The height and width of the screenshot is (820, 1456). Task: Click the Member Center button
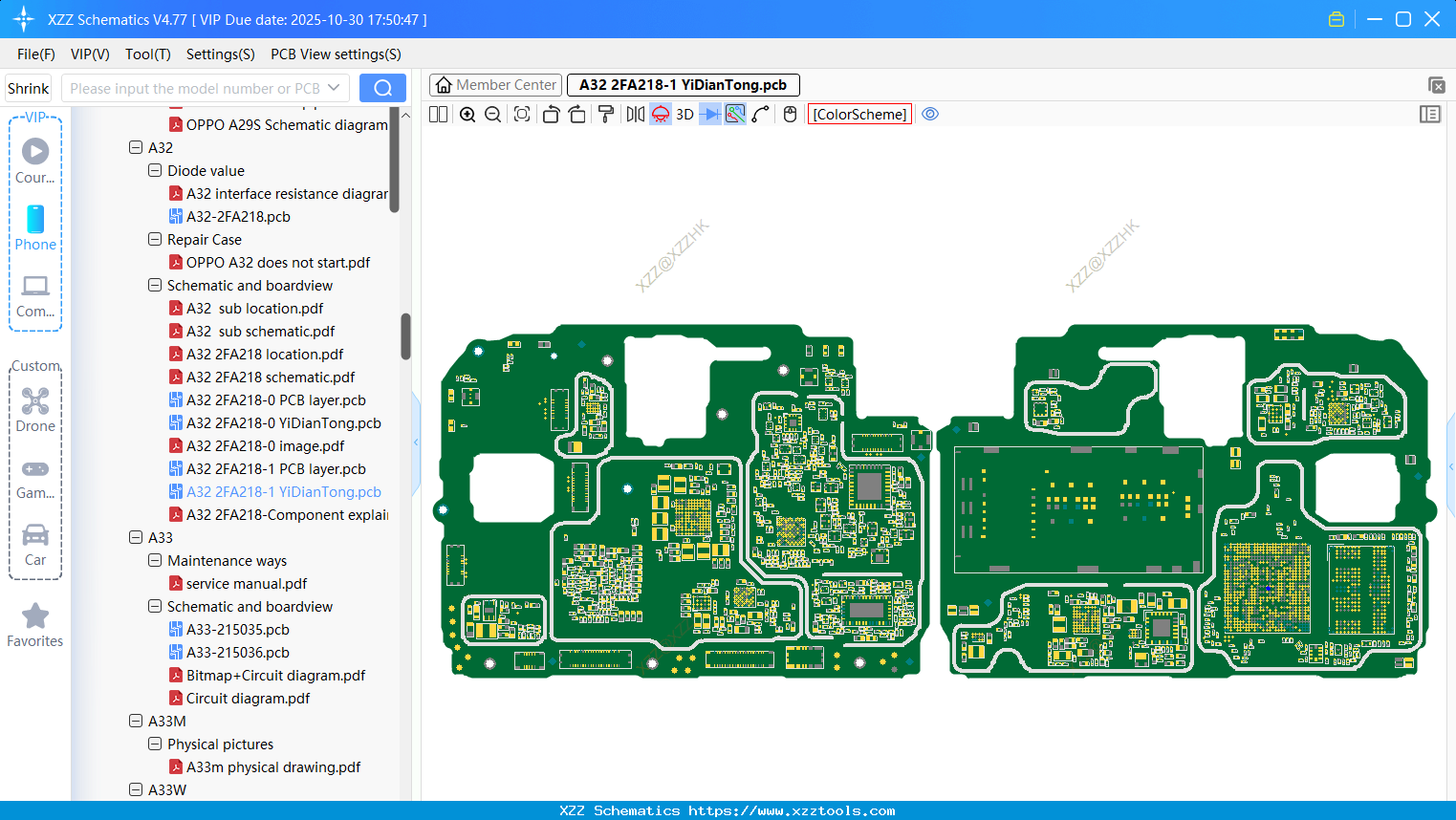tap(495, 84)
